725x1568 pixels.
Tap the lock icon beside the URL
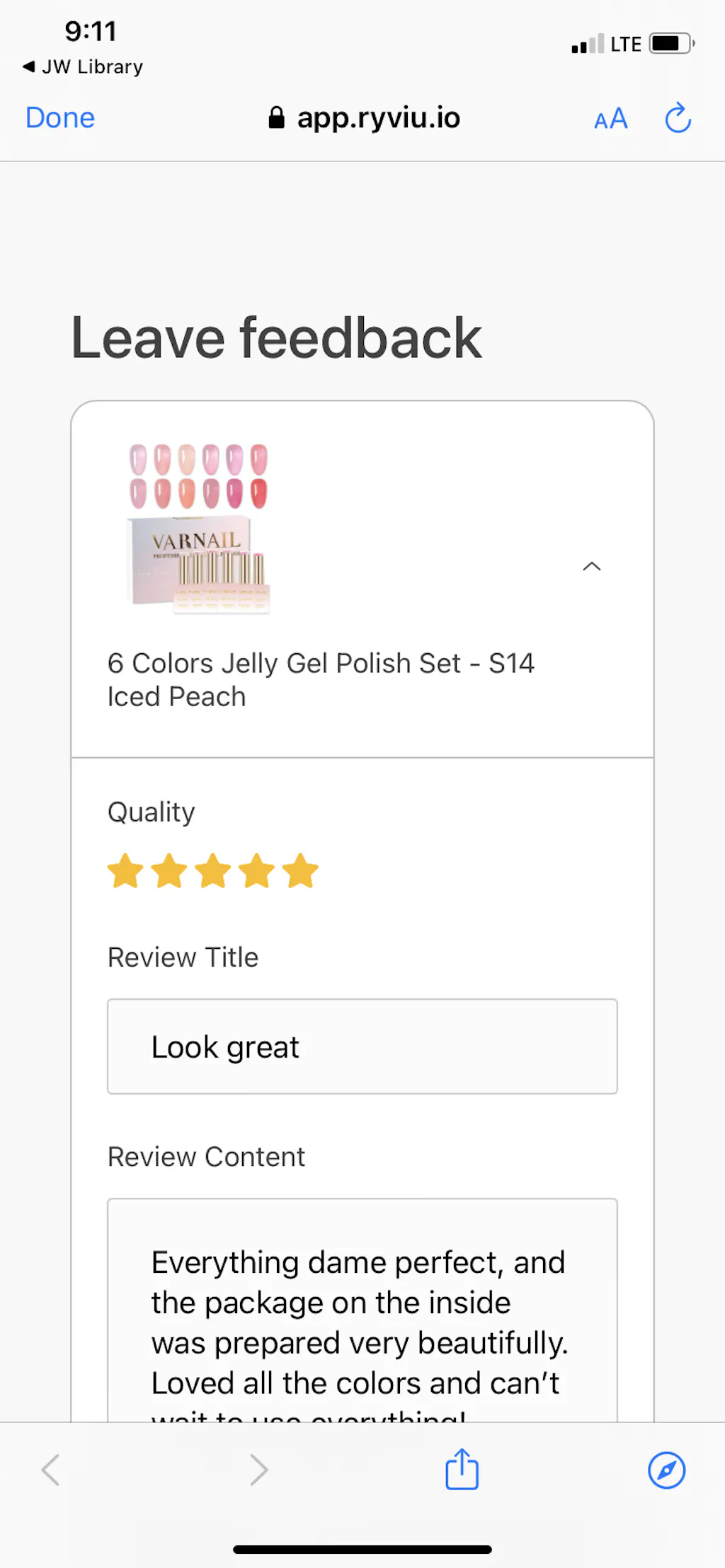pos(276,118)
